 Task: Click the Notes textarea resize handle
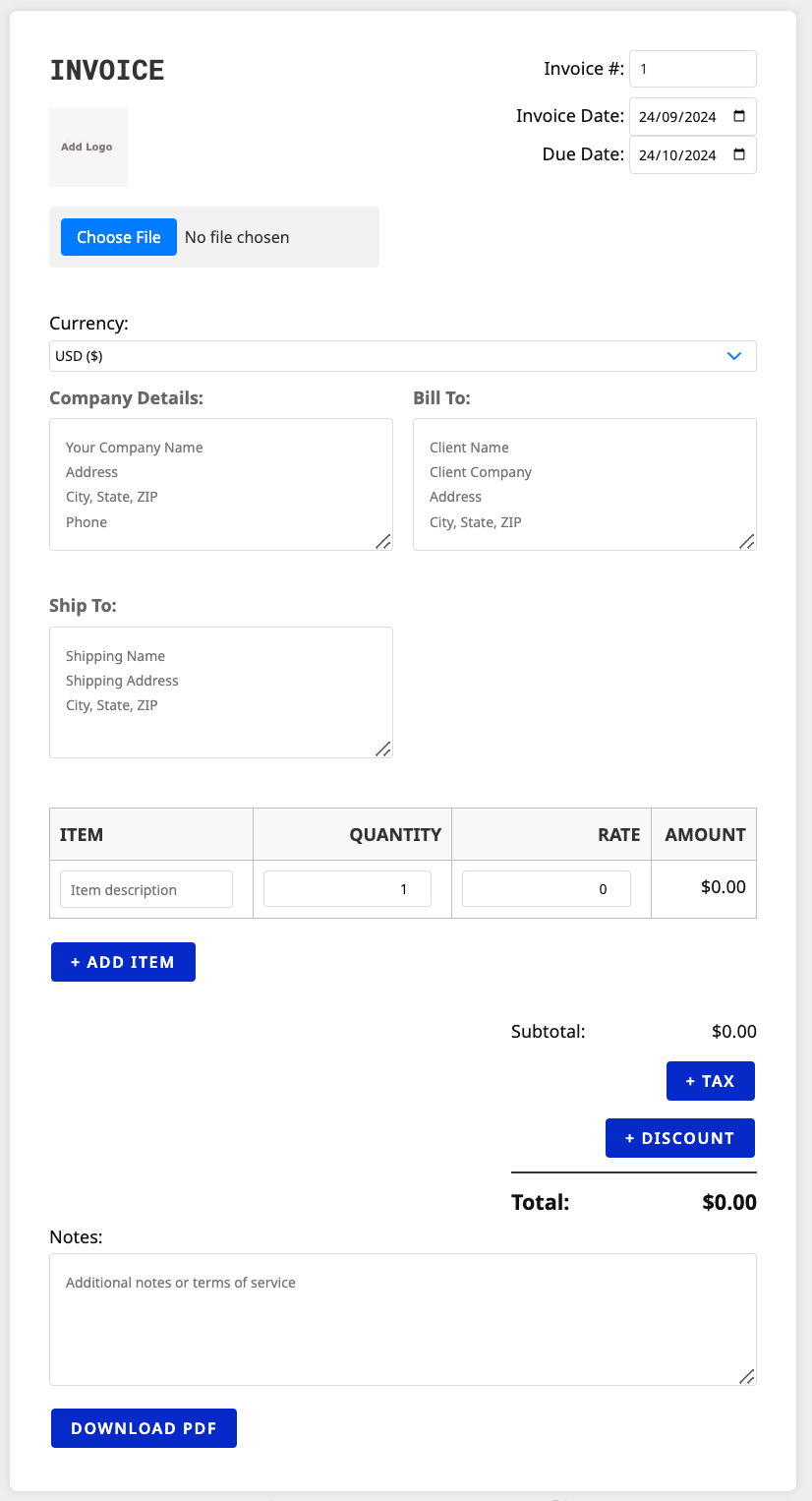[x=746, y=1376]
